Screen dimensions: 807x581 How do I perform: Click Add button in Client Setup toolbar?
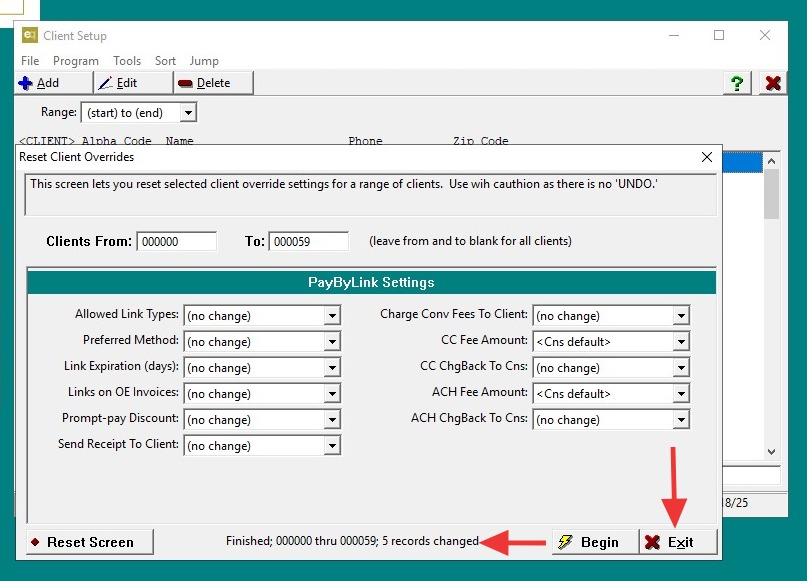pos(54,83)
